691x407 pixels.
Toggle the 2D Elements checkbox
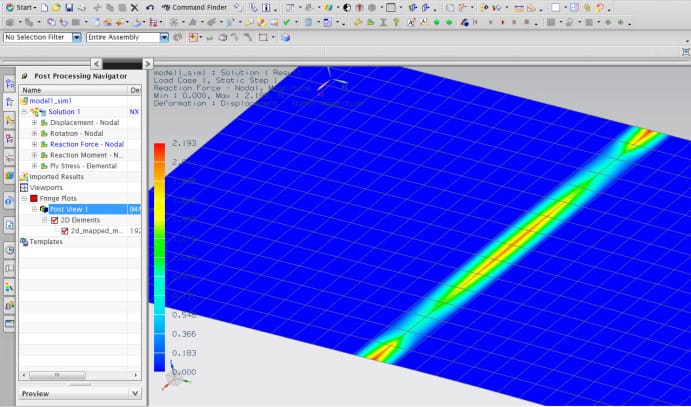54,220
